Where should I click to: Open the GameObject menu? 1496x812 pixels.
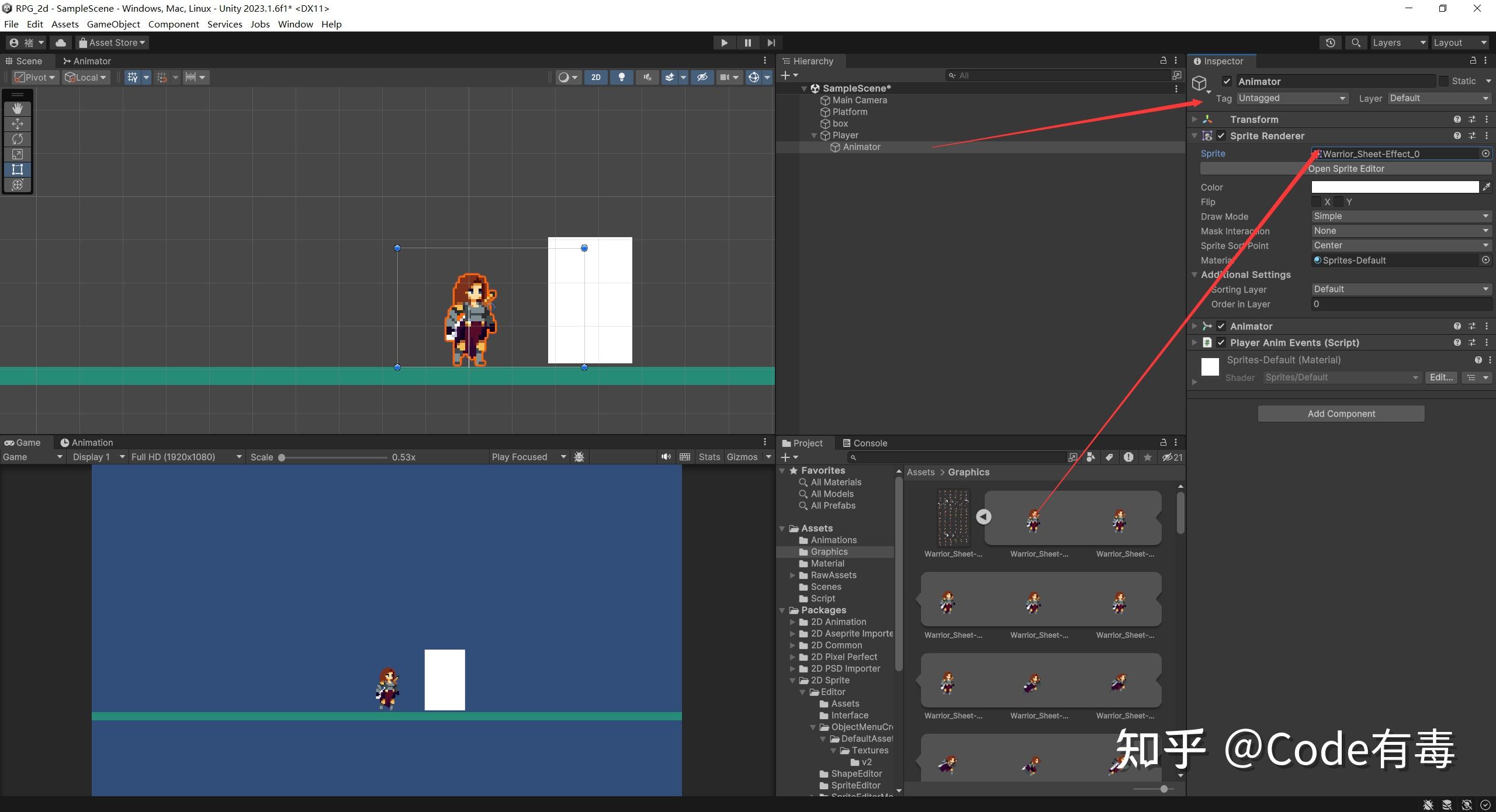[x=113, y=24]
